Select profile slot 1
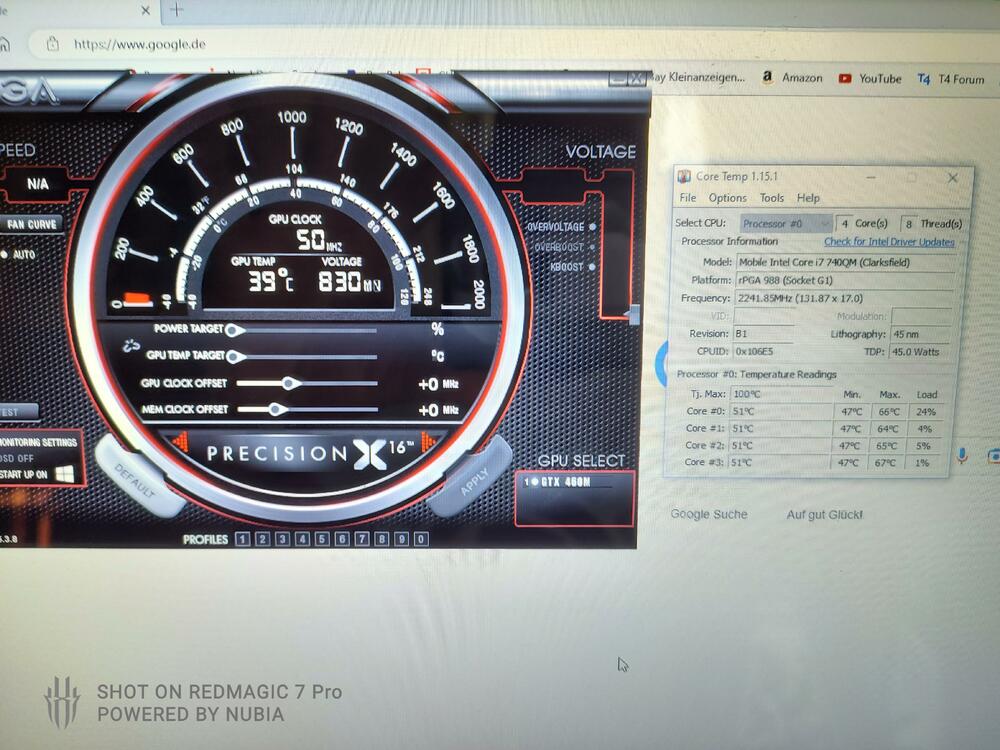The width and height of the screenshot is (1000, 750). [x=243, y=539]
